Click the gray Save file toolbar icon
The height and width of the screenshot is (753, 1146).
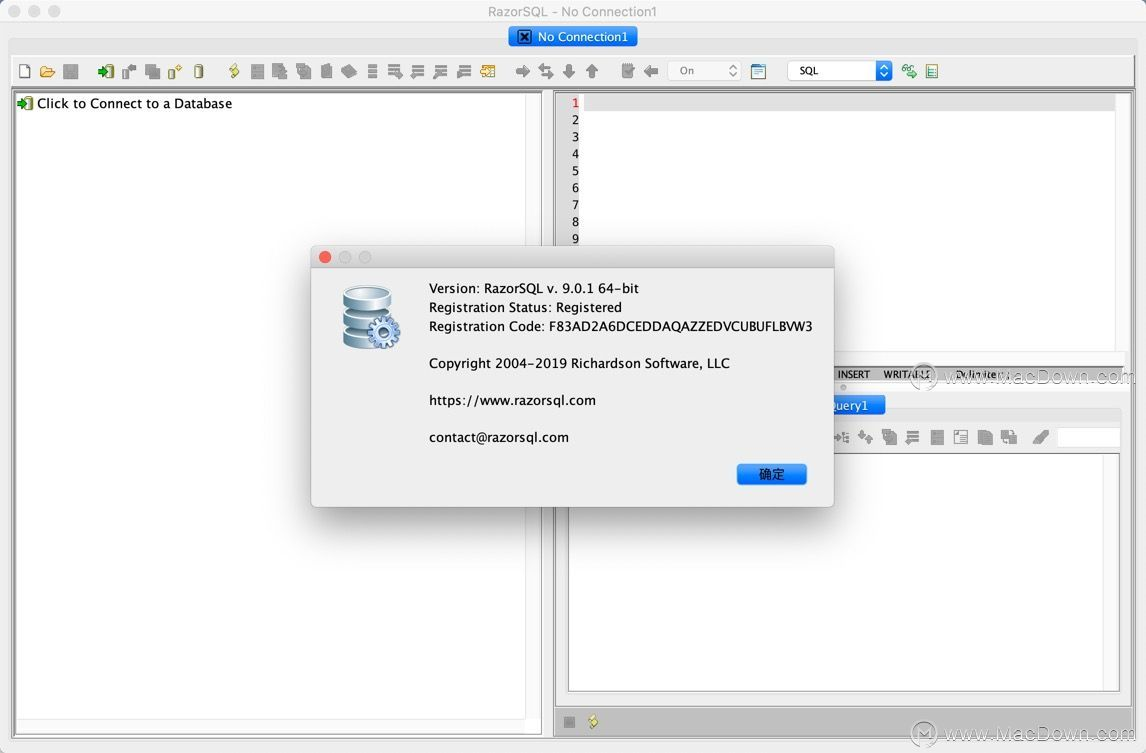point(71,71)
